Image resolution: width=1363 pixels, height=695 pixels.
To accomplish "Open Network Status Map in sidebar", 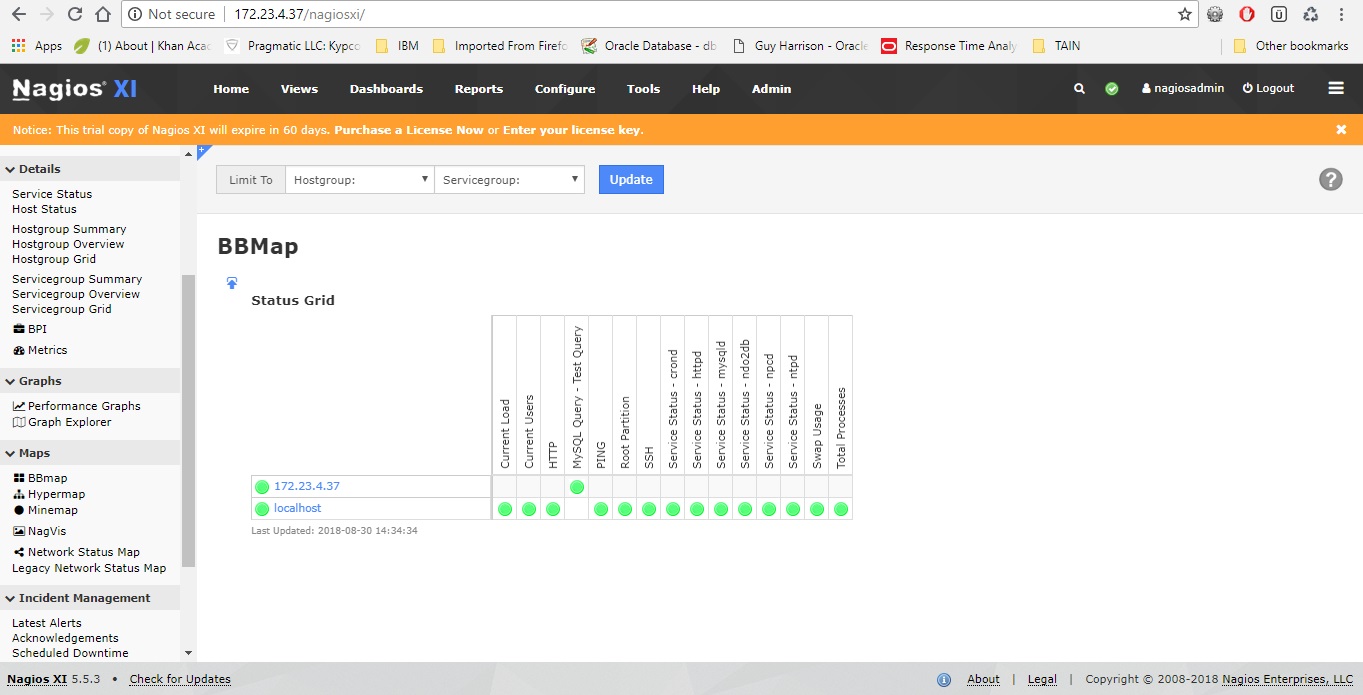I will click(76, 552).
